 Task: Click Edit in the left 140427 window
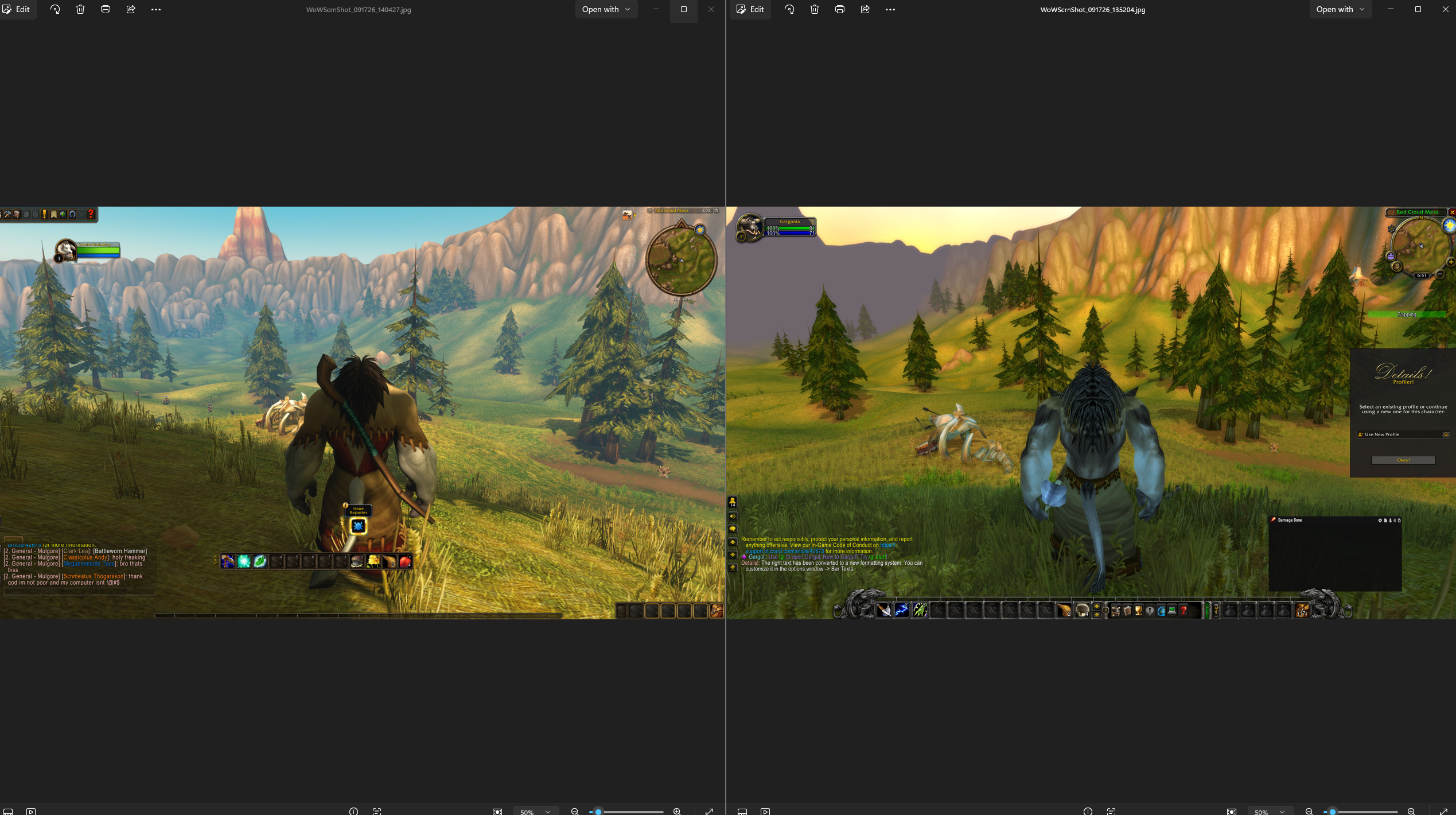(x=17, y=9)
